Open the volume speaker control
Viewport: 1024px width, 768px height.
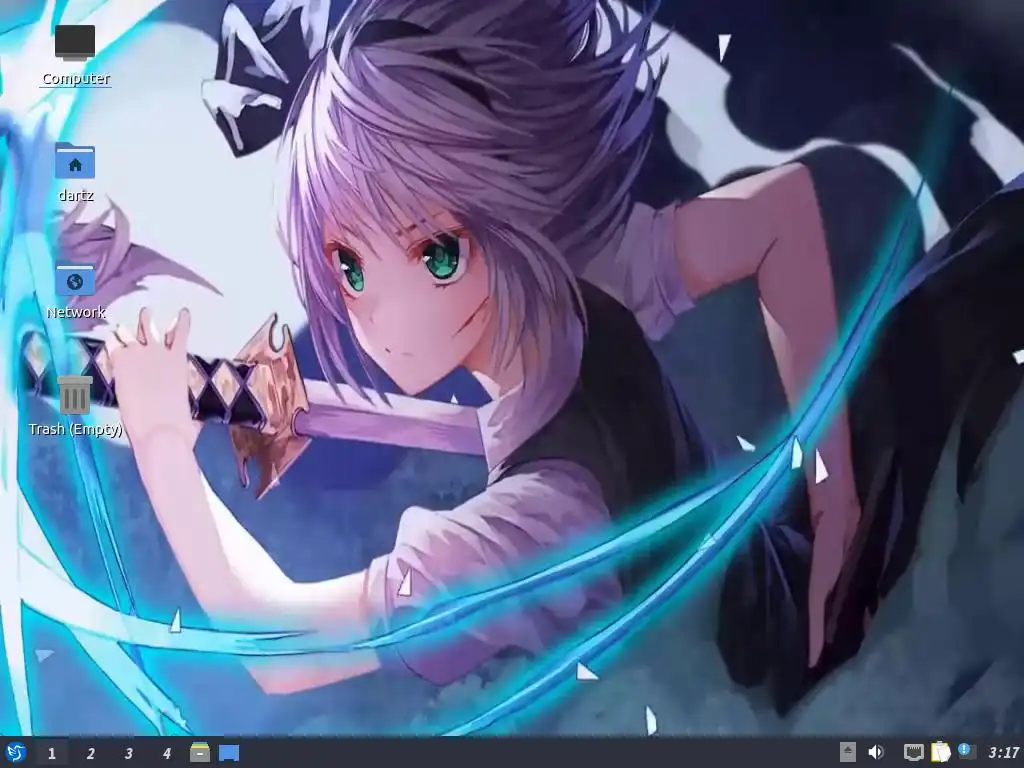pos(876,752)
